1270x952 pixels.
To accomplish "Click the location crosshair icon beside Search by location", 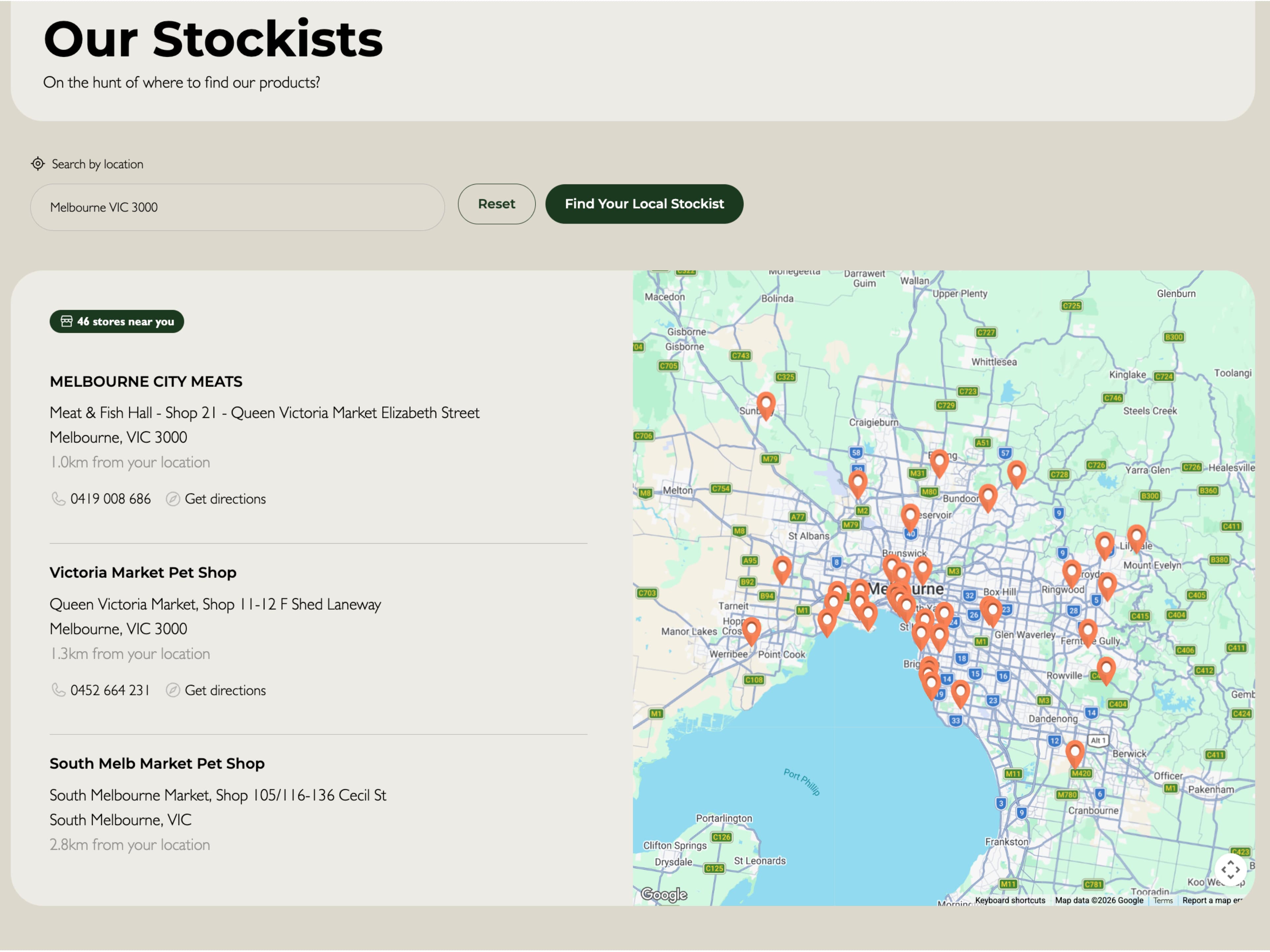I will (38, 164).
